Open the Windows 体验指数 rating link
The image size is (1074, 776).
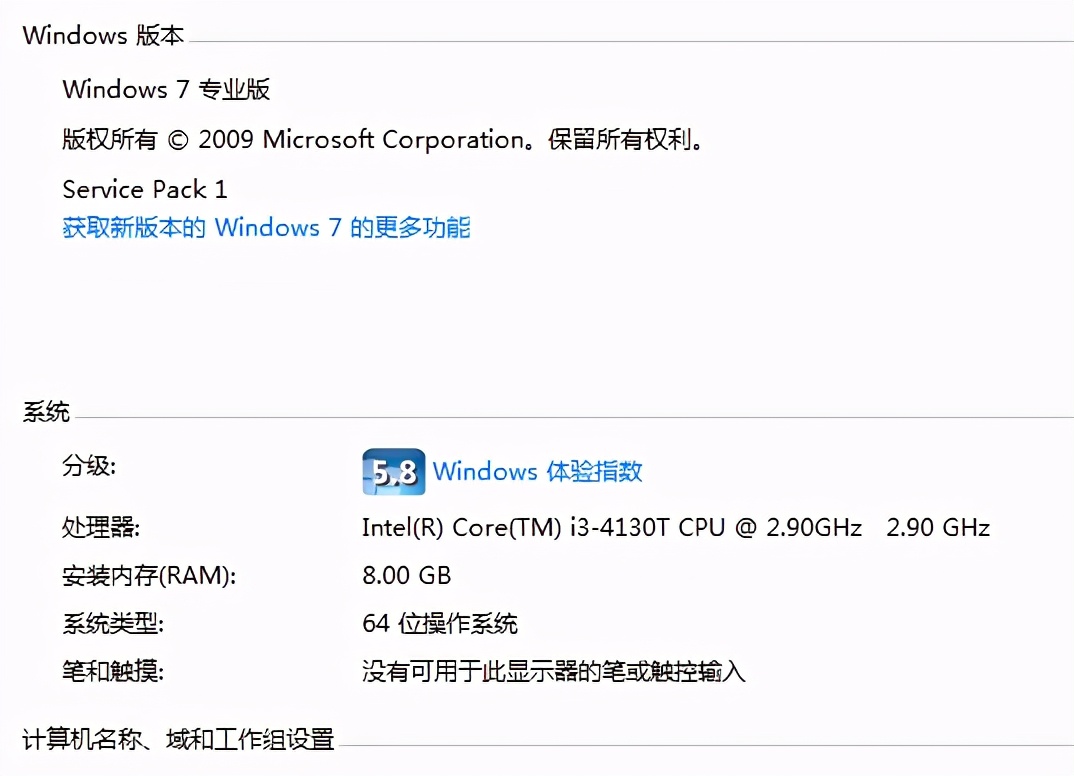point(543,471)
